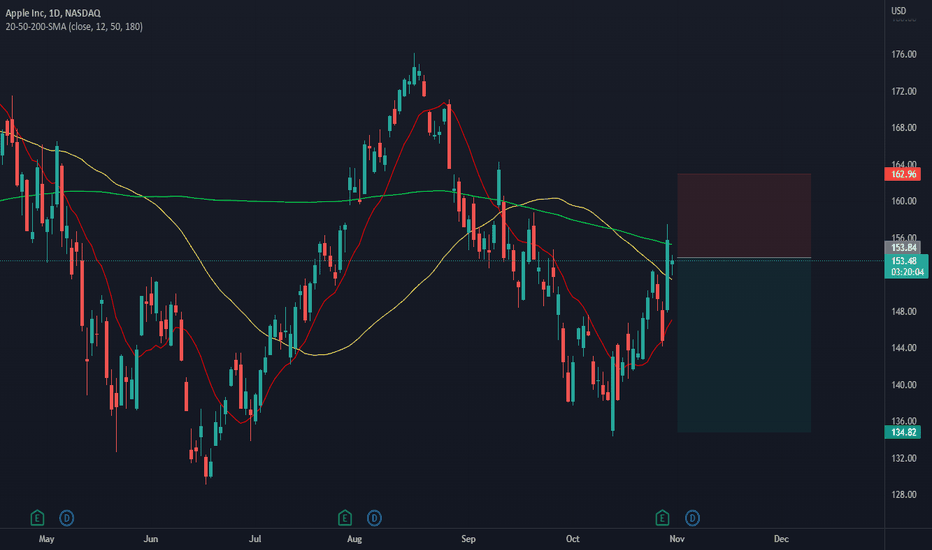Click the 144.00 price axis label
The width and height of the screenshot is (932, 550).
coord(903,348)
